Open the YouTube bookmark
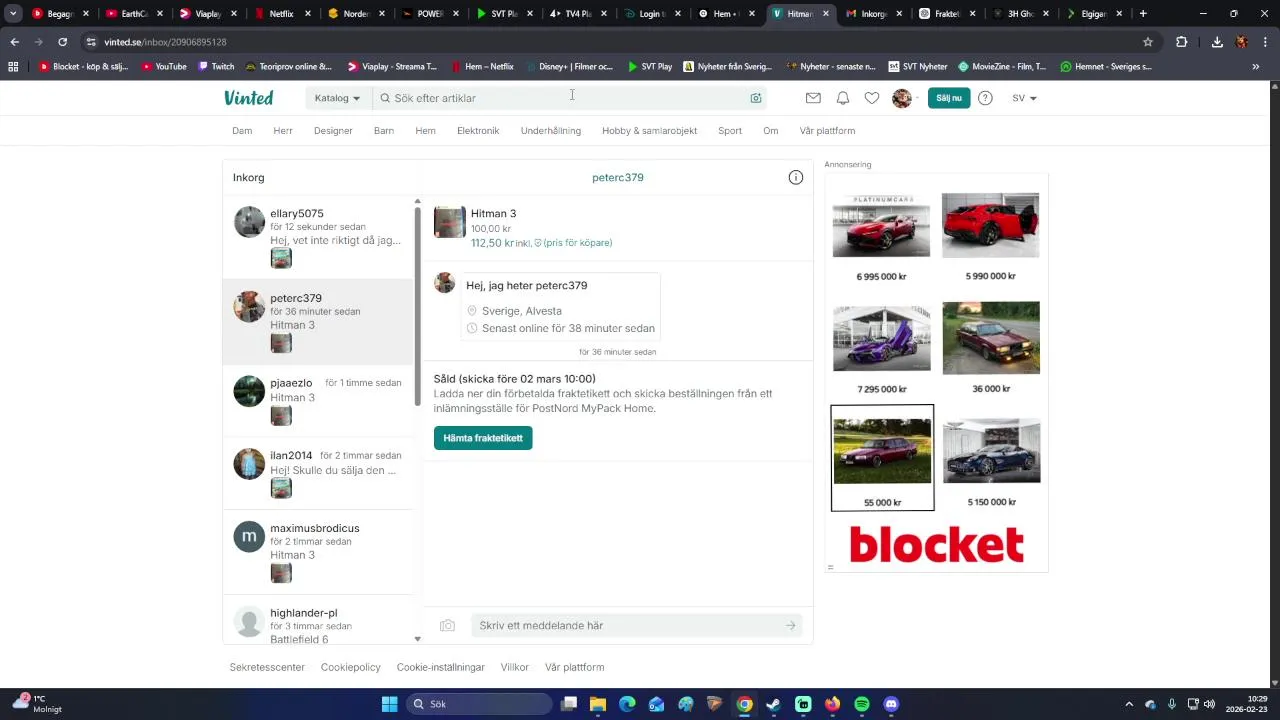This screenshot has height=720, width=1280. click(x=164, y=67)
